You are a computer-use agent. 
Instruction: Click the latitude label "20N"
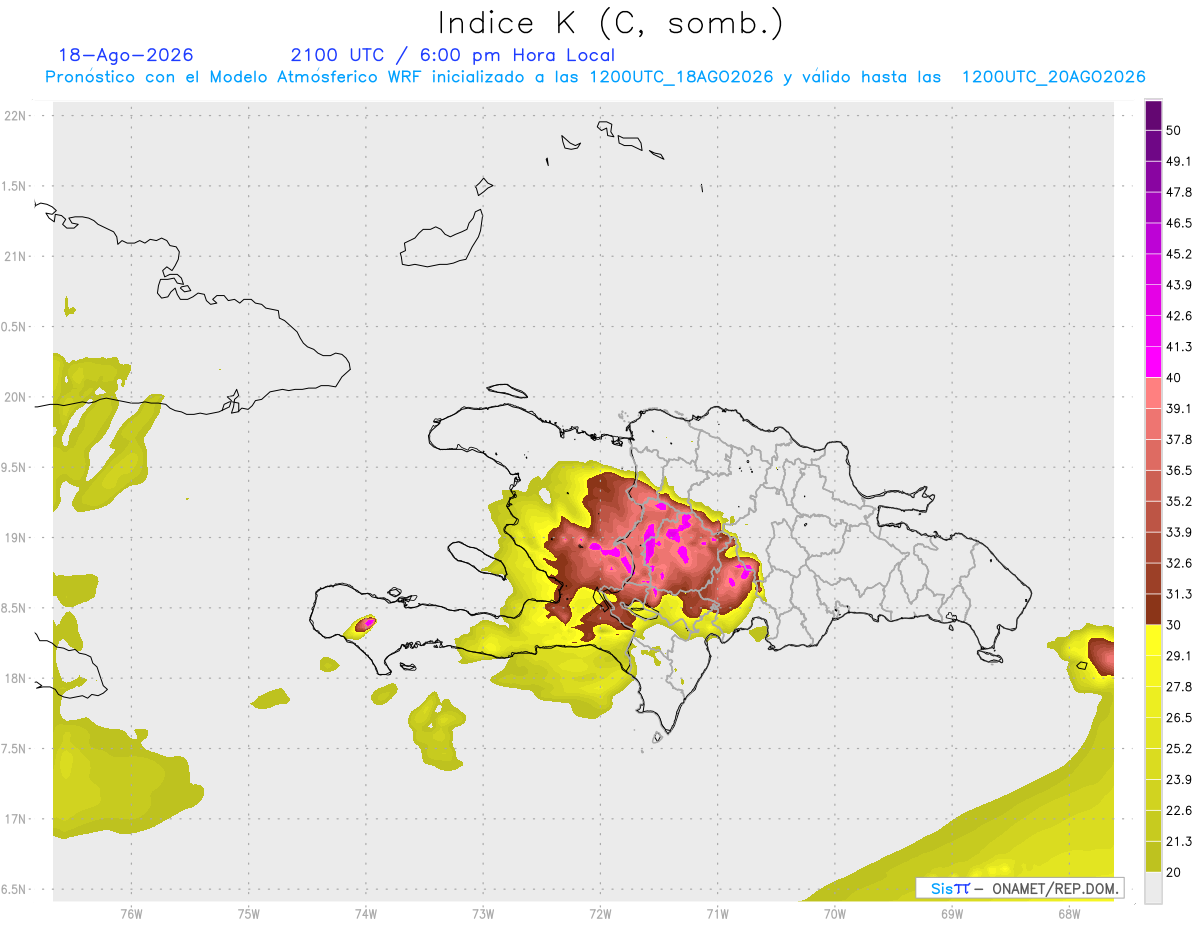(x=16, y=397)
